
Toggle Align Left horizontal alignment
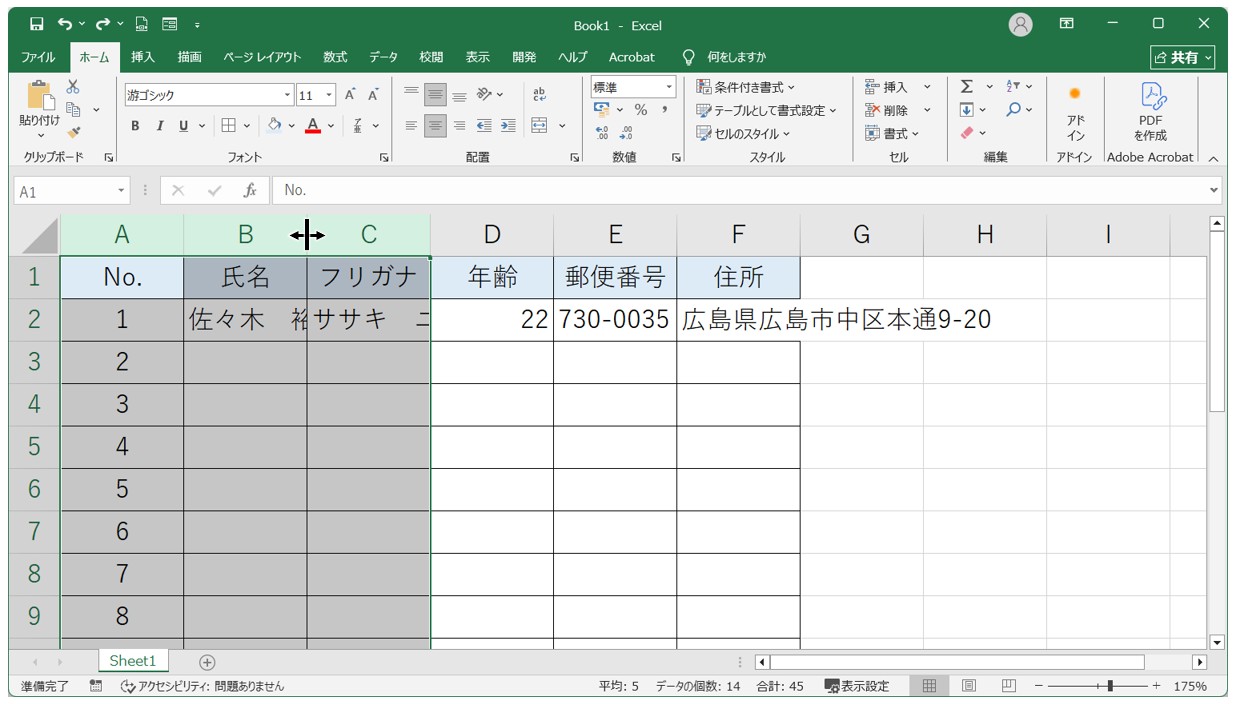tap(411, 125)
